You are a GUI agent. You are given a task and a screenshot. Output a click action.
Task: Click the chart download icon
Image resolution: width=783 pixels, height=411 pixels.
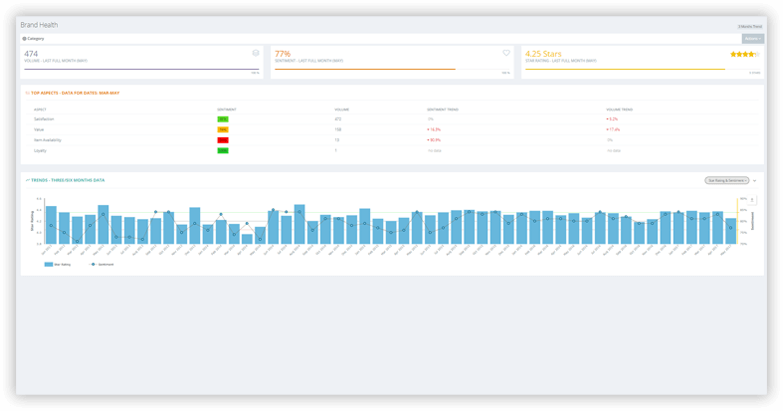tap(752, 200)
